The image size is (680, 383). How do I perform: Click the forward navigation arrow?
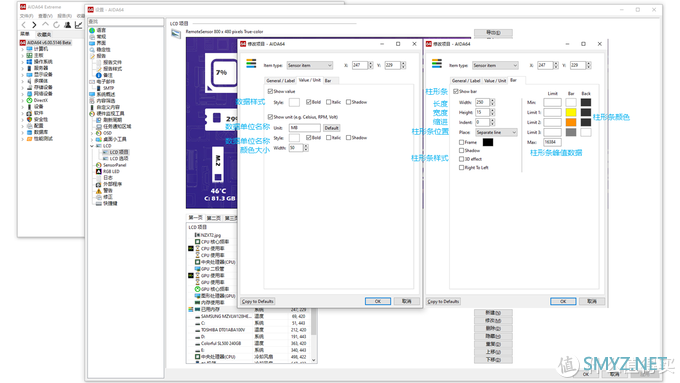click(x=34, y=25)
